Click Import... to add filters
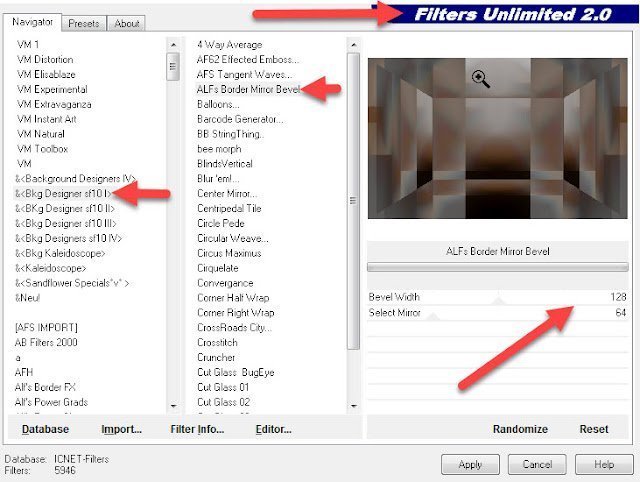This screenshot has width=640, height=482. tap(121, 429)
